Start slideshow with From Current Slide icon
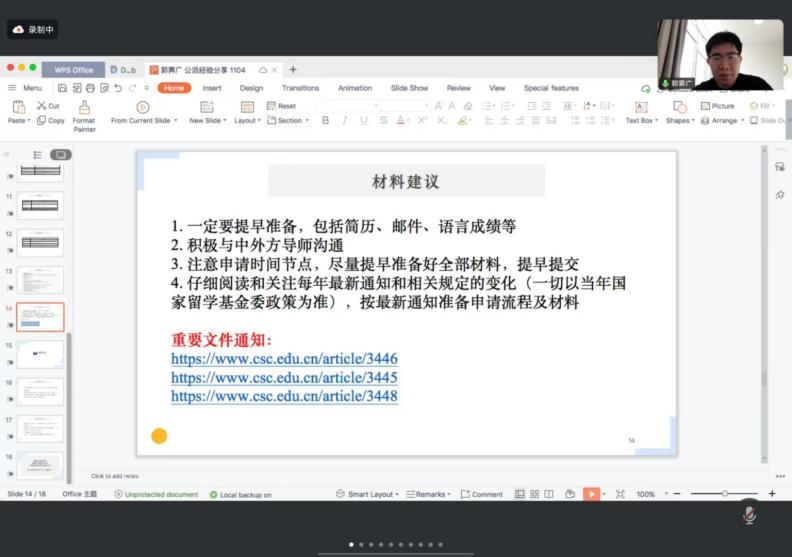The height and width of the screenshot is (557, 792). click(x=142, y=107)
